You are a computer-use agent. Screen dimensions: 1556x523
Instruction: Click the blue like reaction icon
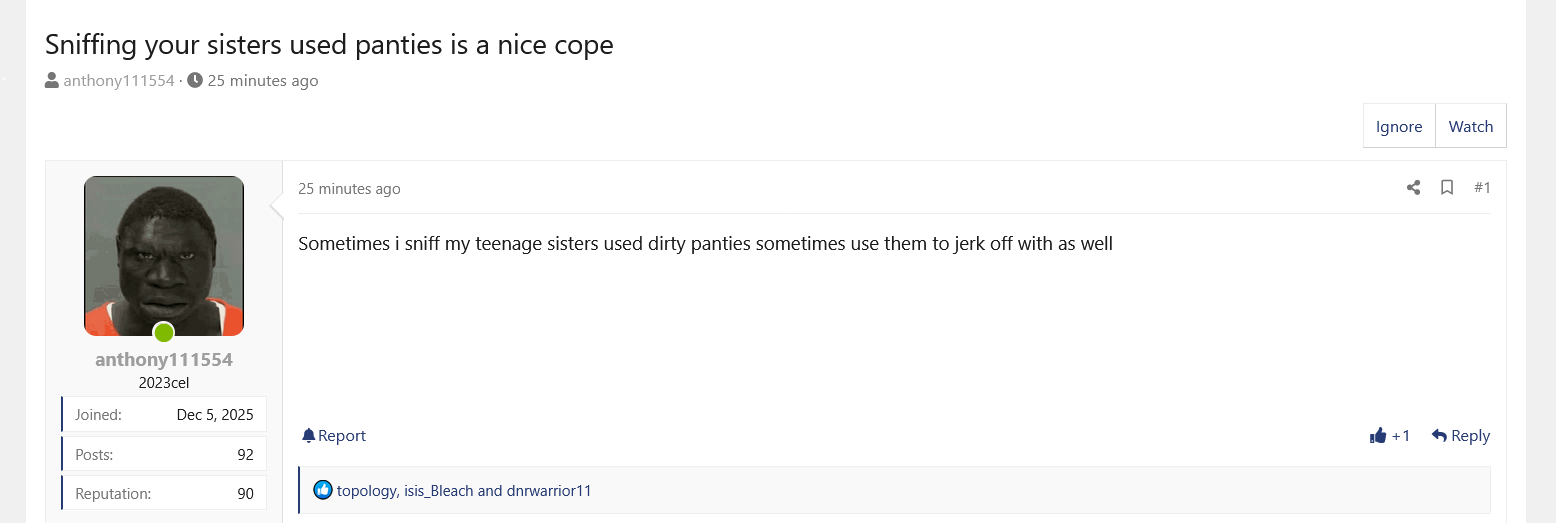pyautogui.click(x=323, y=490)
